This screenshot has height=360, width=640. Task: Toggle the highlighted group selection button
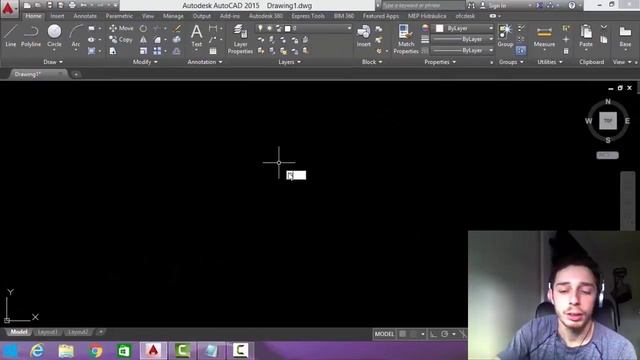[521, 51]
